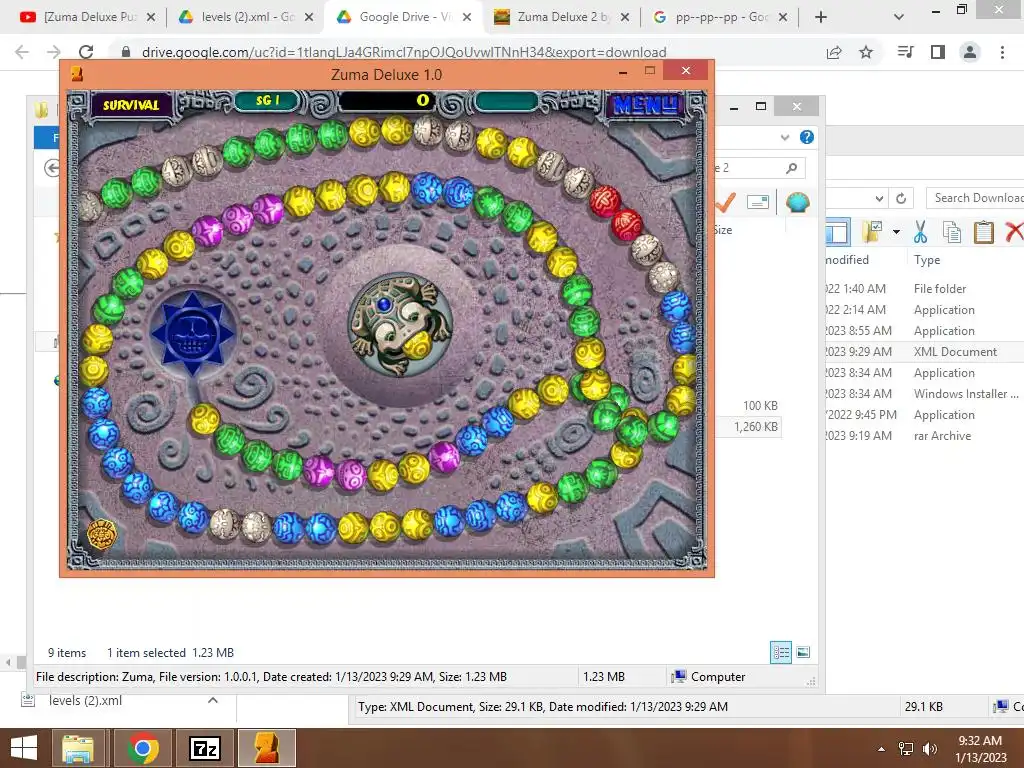1024x768 pixels.
Task: Open the network tray icon
Action: 906,749
